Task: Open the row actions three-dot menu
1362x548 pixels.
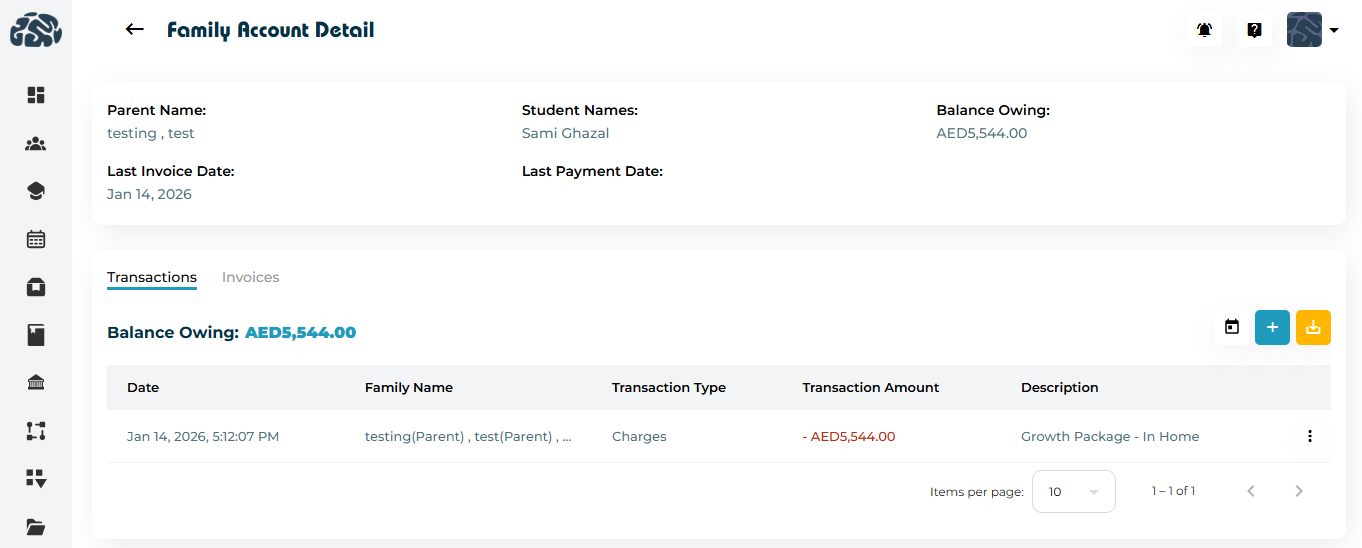Action: click(x=1309, y=436)
